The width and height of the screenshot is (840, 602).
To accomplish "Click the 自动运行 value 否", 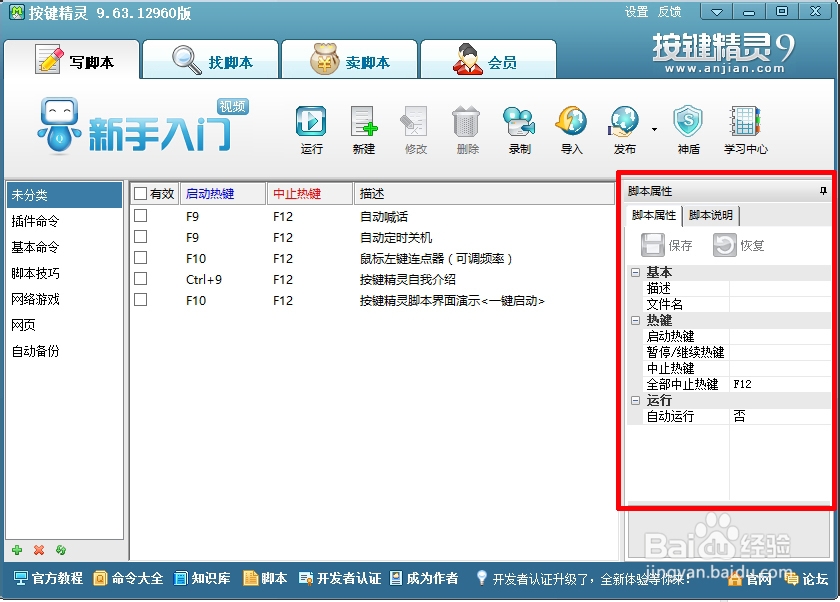I will (780, 416).
